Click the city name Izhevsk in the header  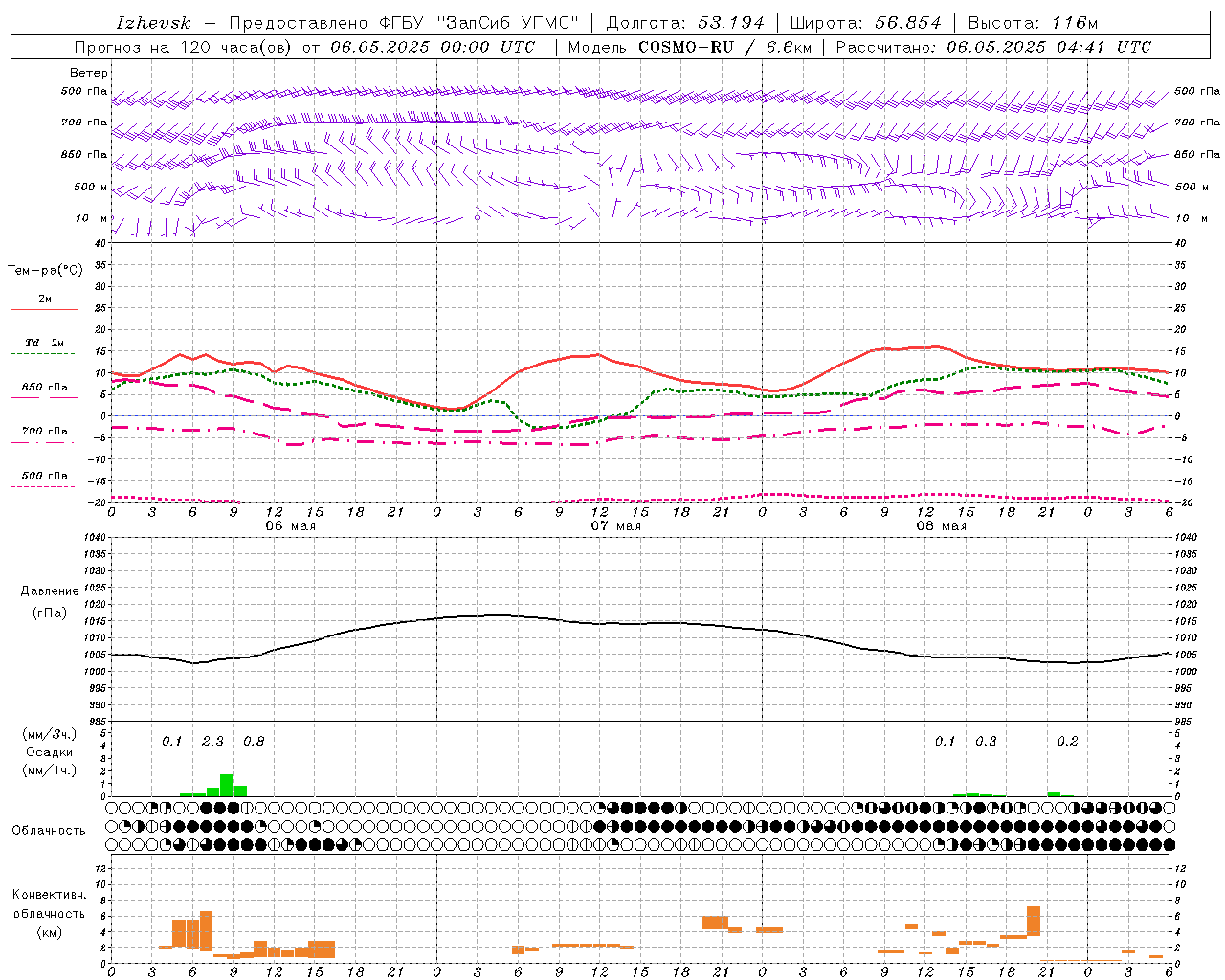153,23
